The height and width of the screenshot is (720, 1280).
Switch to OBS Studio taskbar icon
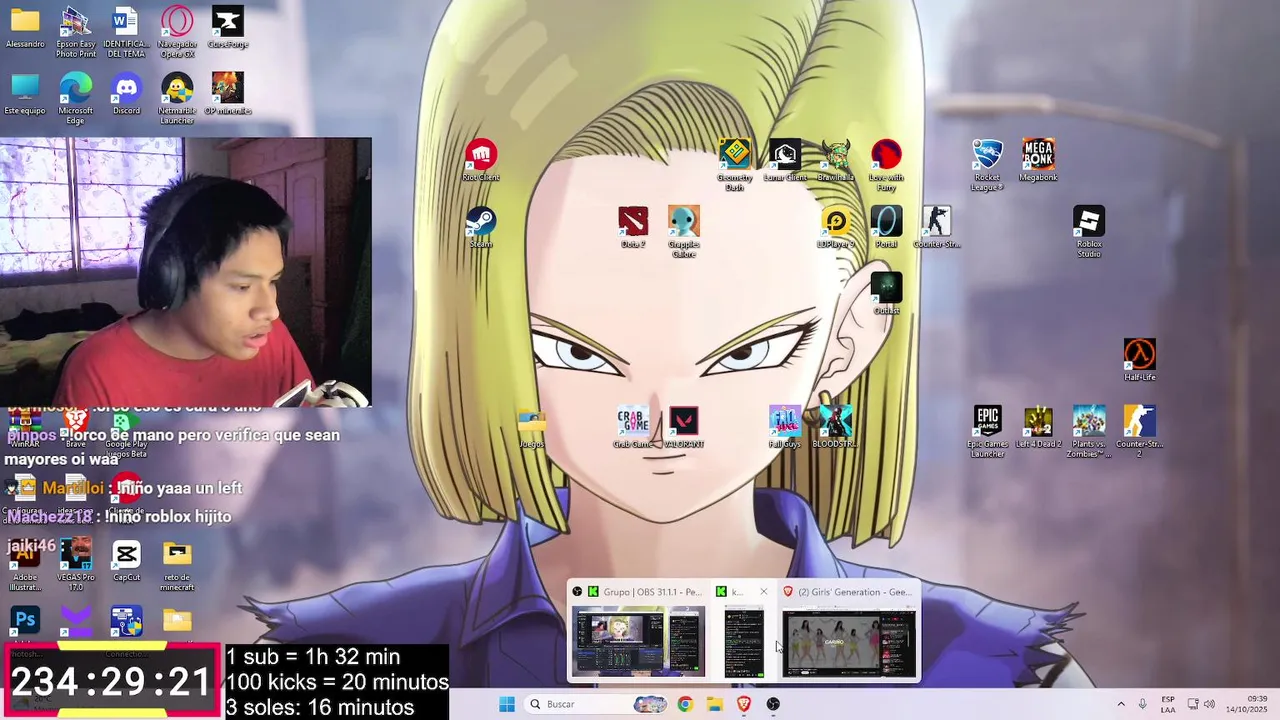(x=773, y=704)
